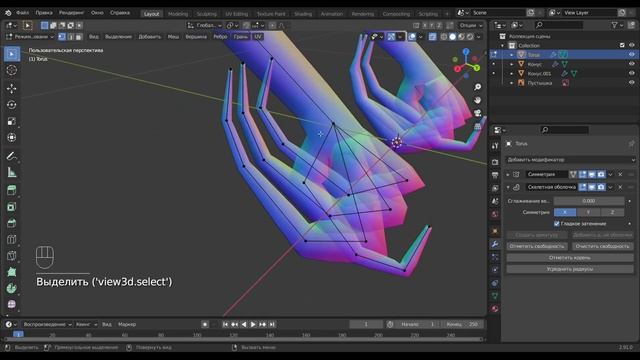
Task: Click the Отметить корень button
Action: (x=570, y=258)
